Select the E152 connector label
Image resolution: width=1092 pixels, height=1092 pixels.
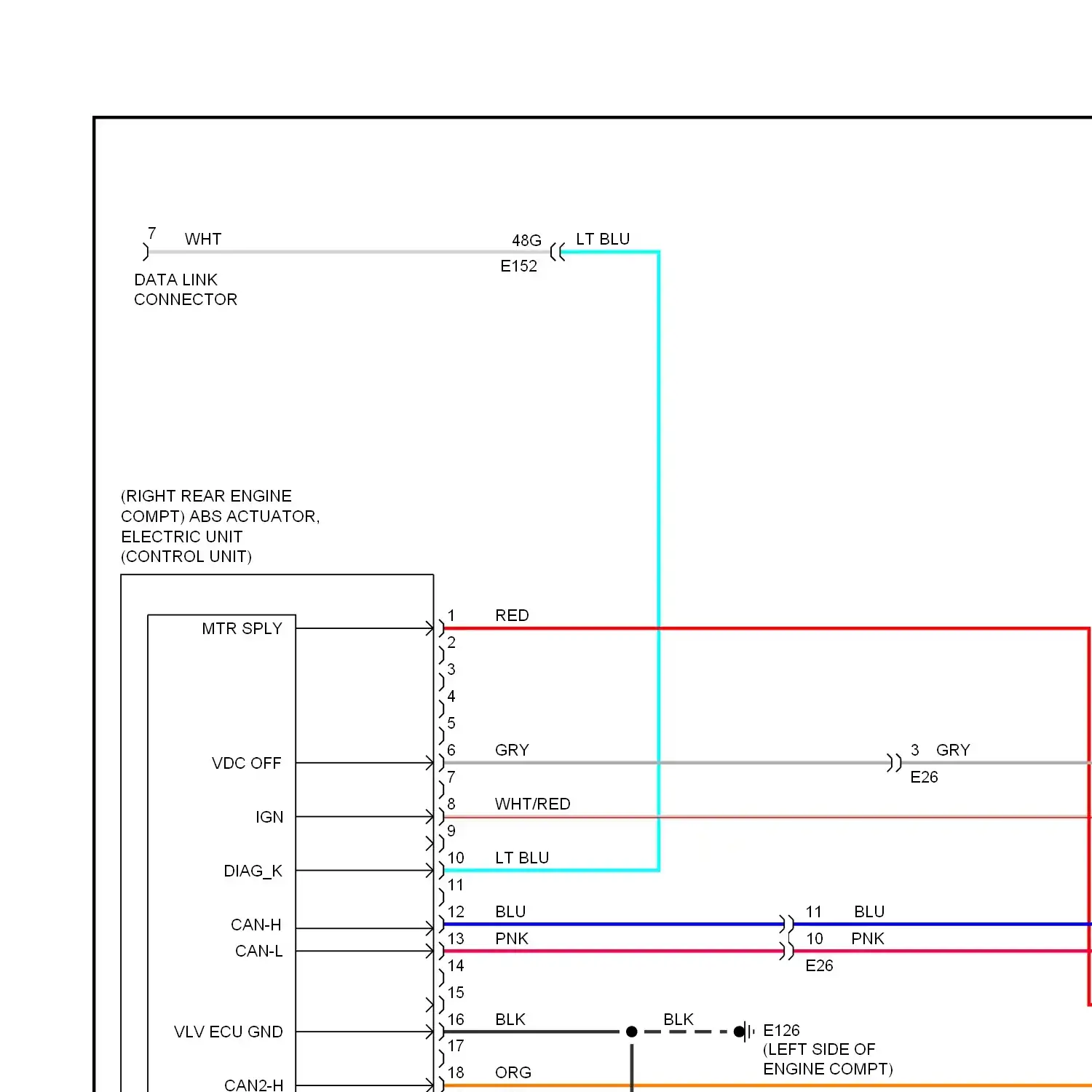(x=518, y=266)
